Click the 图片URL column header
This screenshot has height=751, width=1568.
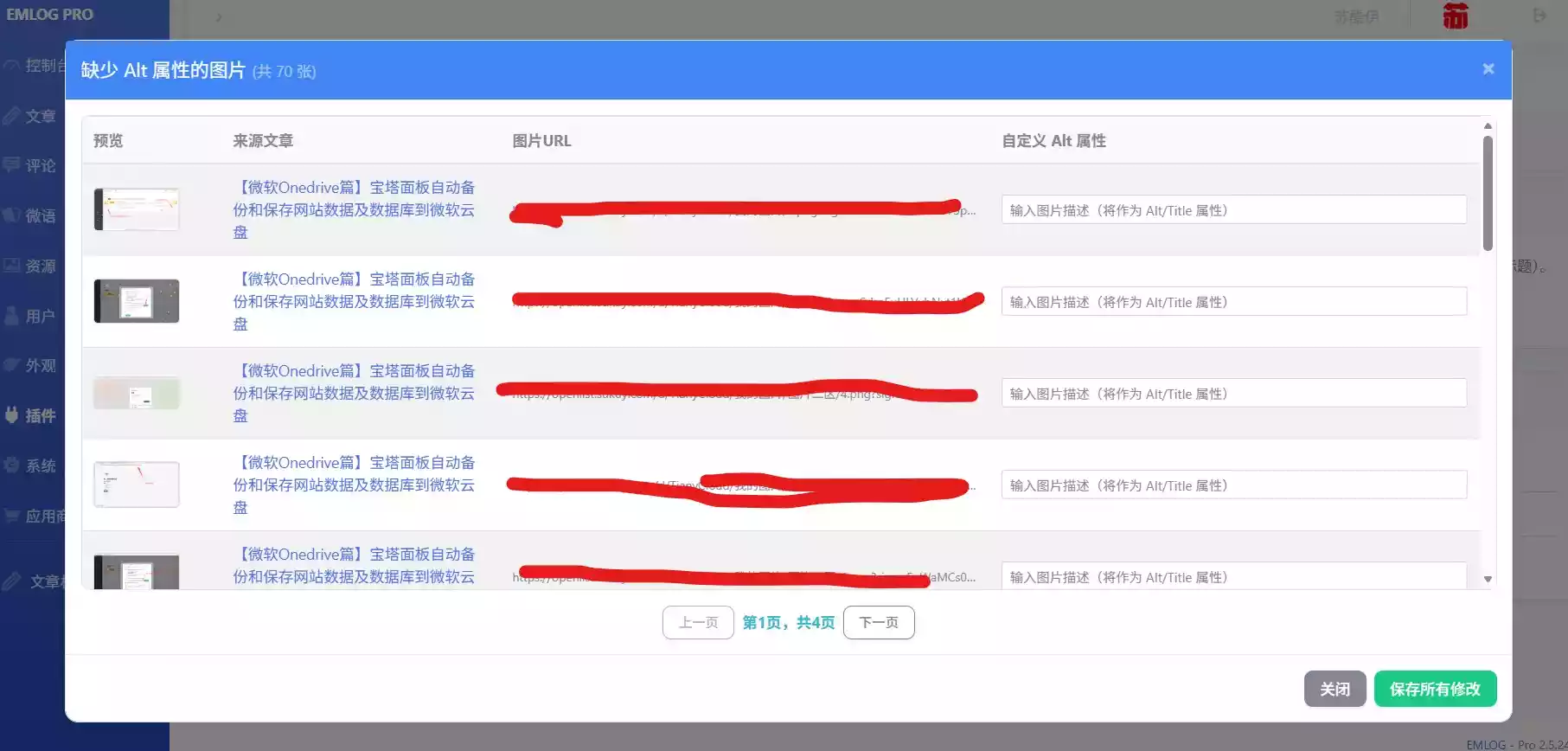click(541, 140)
